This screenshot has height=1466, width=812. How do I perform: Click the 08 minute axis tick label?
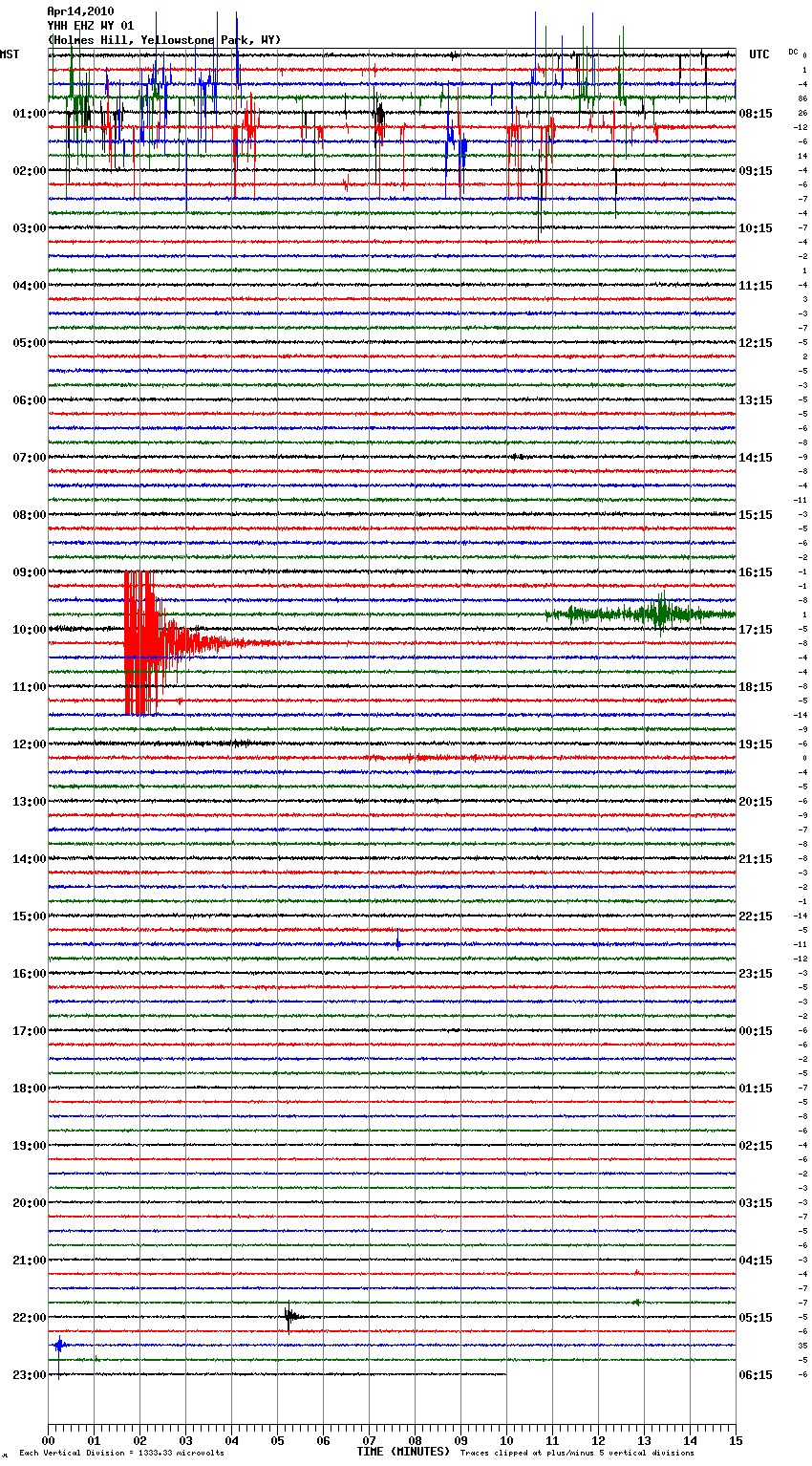click(x=415, y=1441)
